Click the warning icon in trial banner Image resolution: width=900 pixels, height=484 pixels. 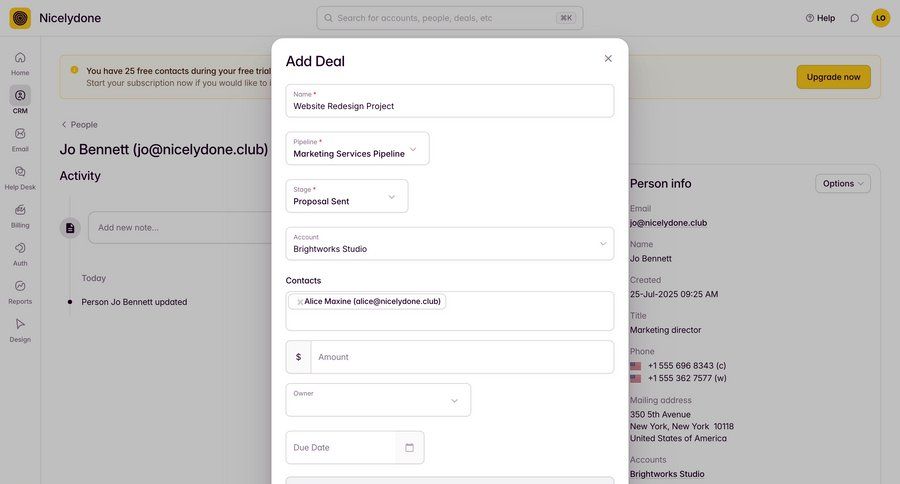[74, 70]
